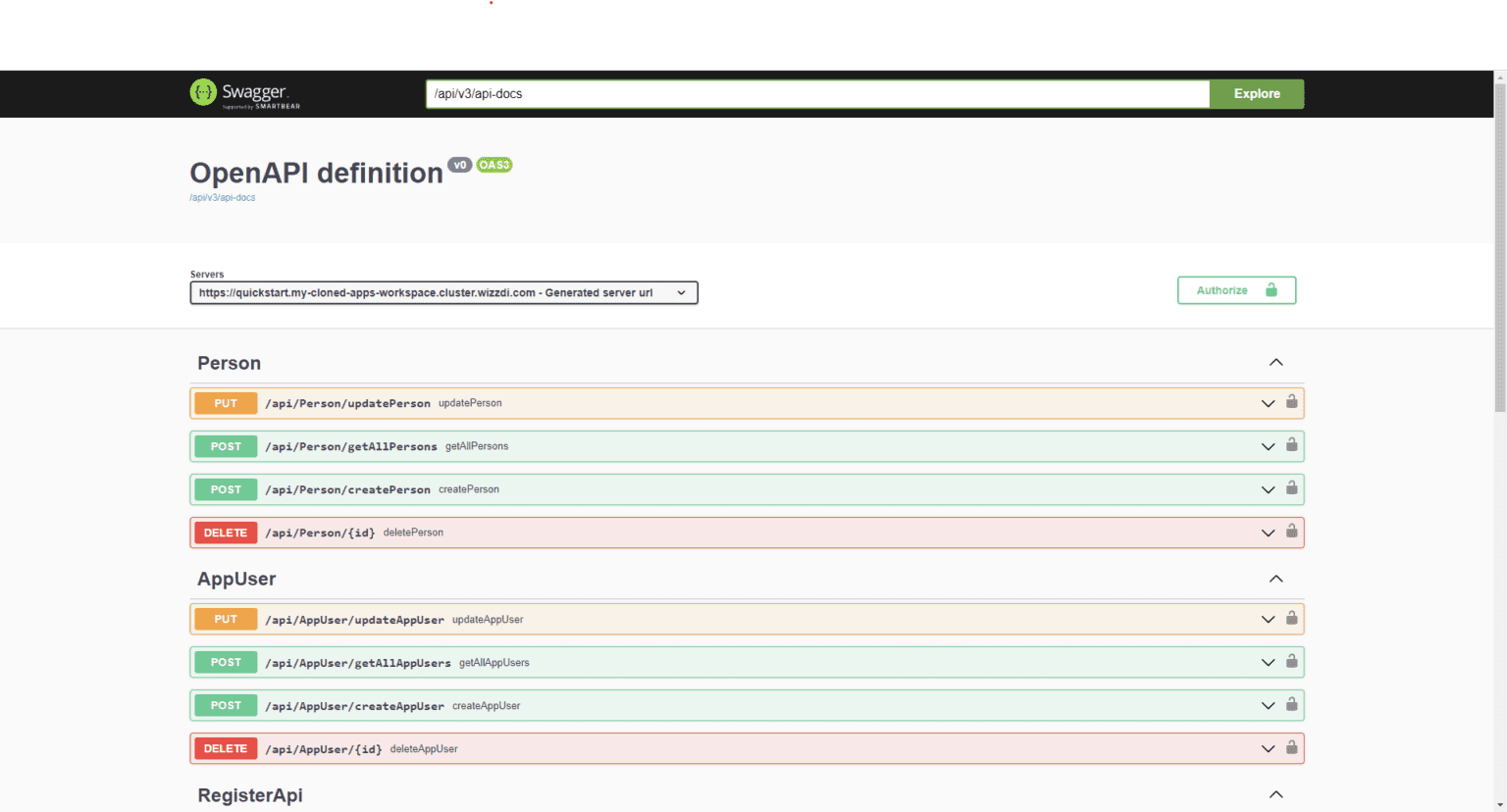Collapse the AppUser section
1507x812 pixels.
pyautogui.click(x=1275, y=579)
